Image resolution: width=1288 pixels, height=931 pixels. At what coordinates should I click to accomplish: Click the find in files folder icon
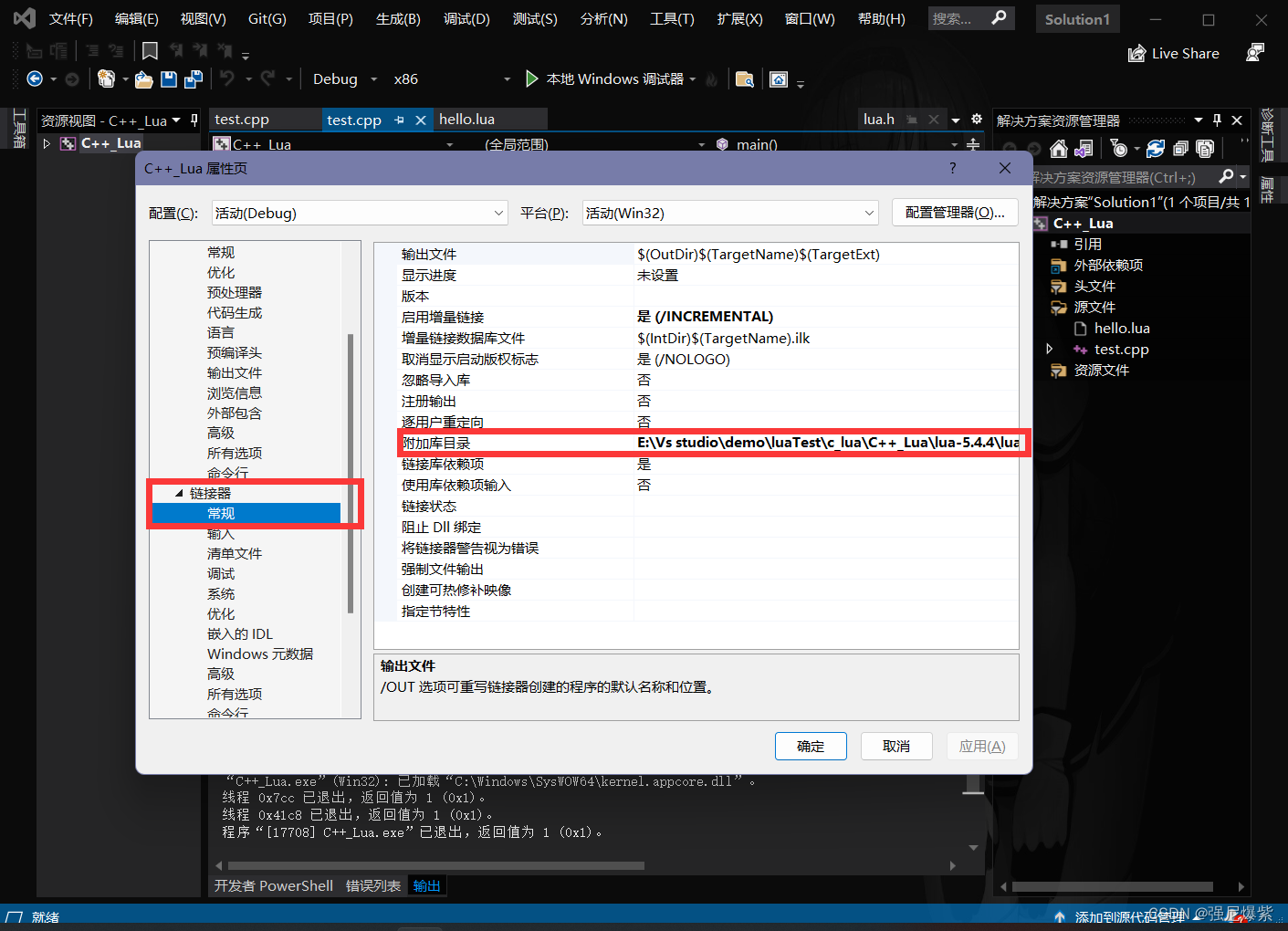(745, 79)
